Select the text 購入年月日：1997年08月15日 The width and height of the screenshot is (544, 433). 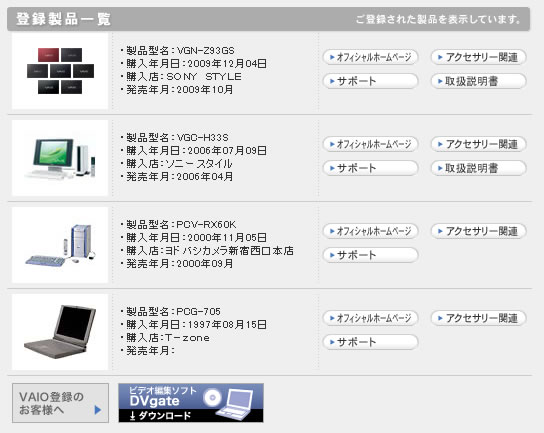pyautogui.click(x=196, y=325)
